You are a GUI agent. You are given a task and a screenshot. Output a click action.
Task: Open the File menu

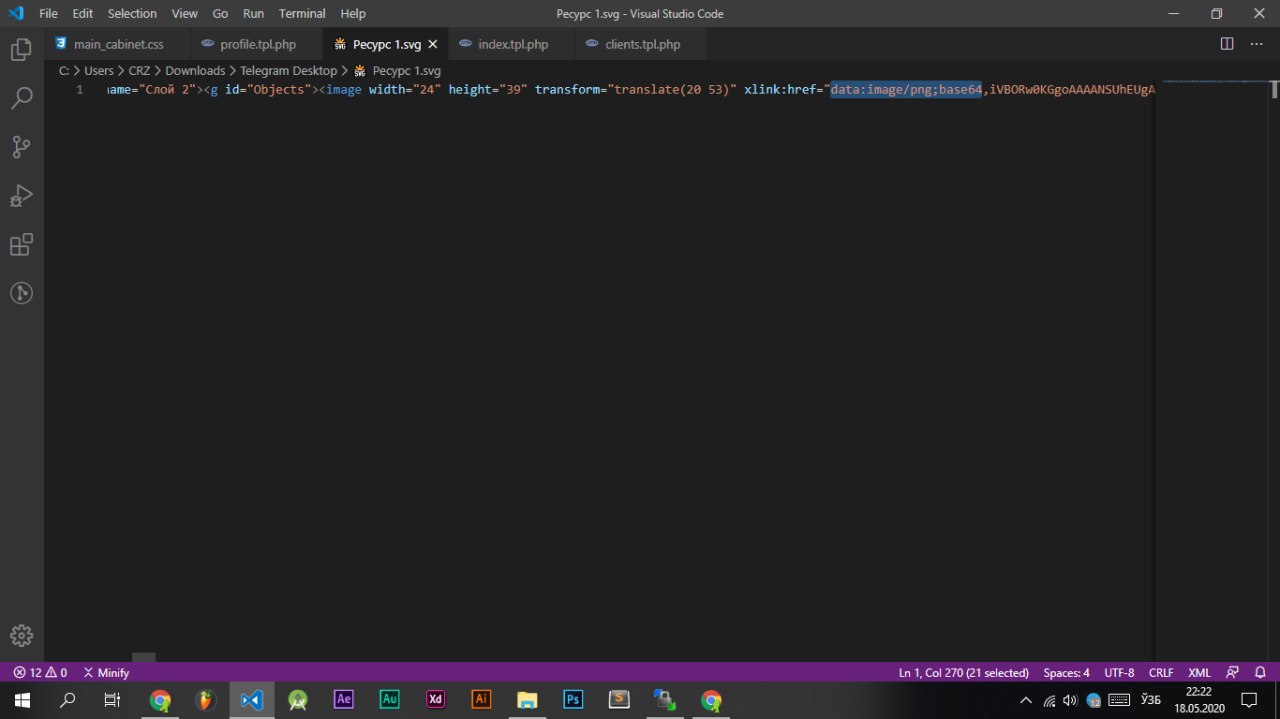click(x=48, y=14)
